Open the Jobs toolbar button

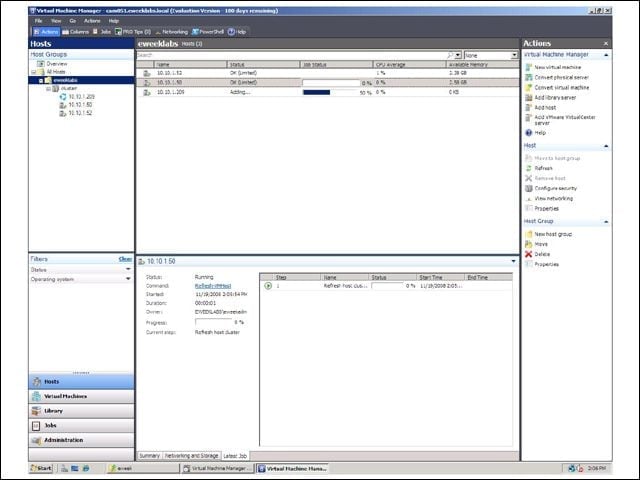click(x=102, y=32)
